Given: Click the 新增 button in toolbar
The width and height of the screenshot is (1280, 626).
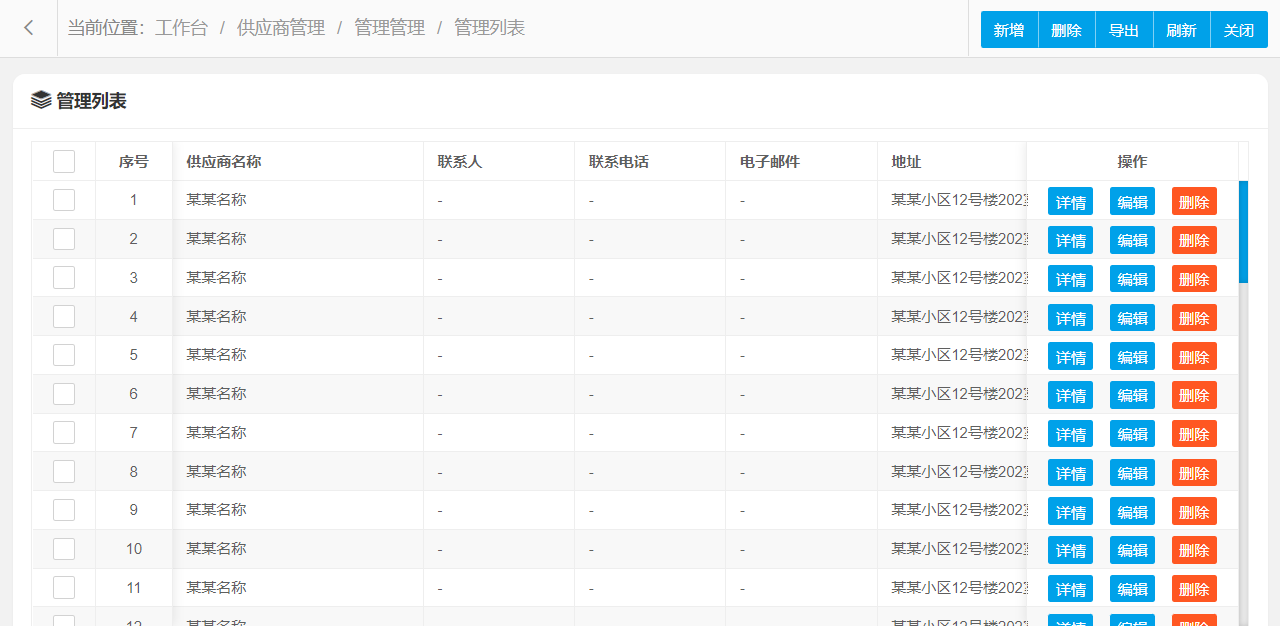Looking at the screenshot, I should (x=1009, y=30).
